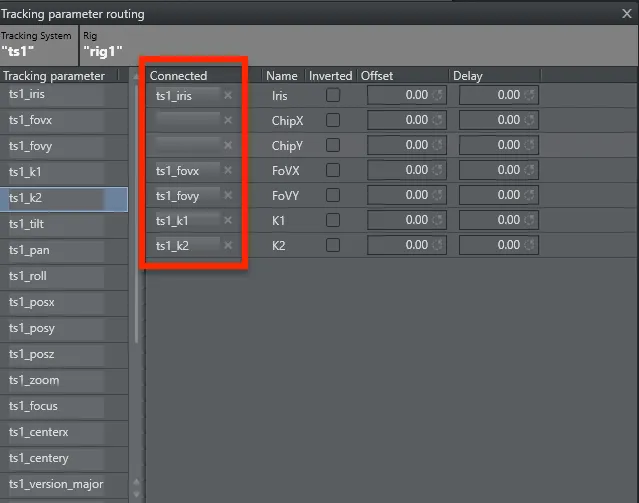Pick the ts1_zoom tracking parameter
This screenshot has width=639, height=503.
tap(64, 381)
